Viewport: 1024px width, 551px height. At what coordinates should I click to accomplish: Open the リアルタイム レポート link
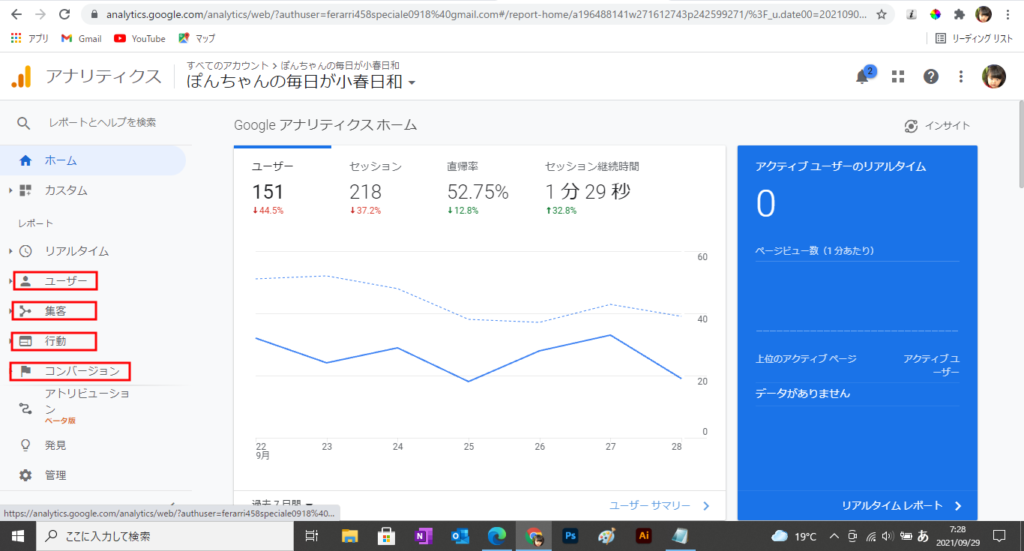click(892, 505)
